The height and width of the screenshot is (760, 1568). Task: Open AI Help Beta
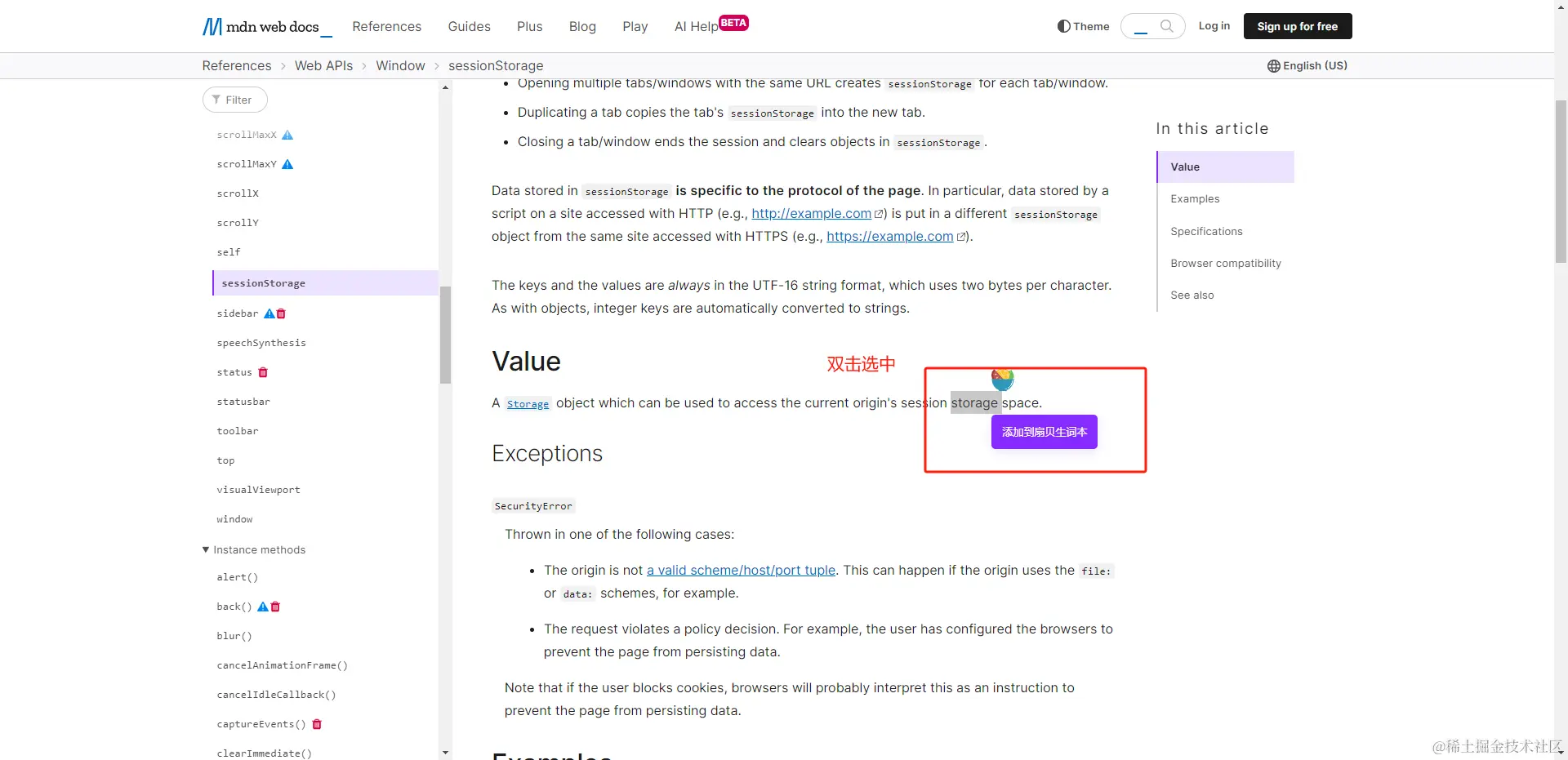click(x=710, y=25)
